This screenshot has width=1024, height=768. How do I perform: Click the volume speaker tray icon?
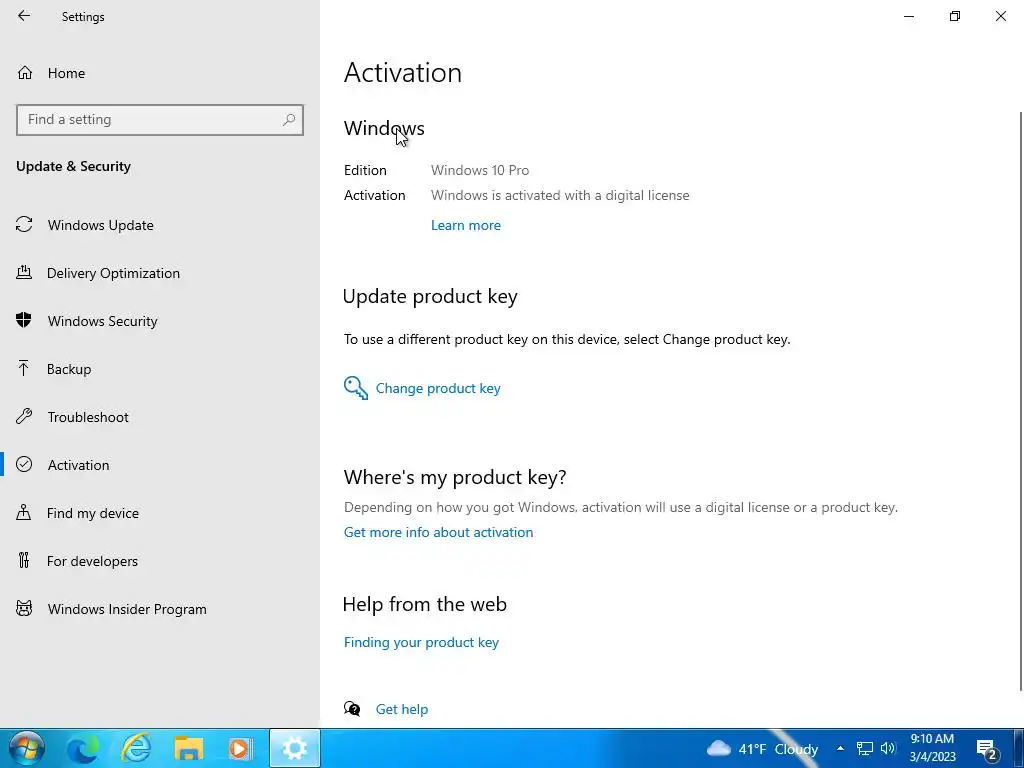[888, 748]
